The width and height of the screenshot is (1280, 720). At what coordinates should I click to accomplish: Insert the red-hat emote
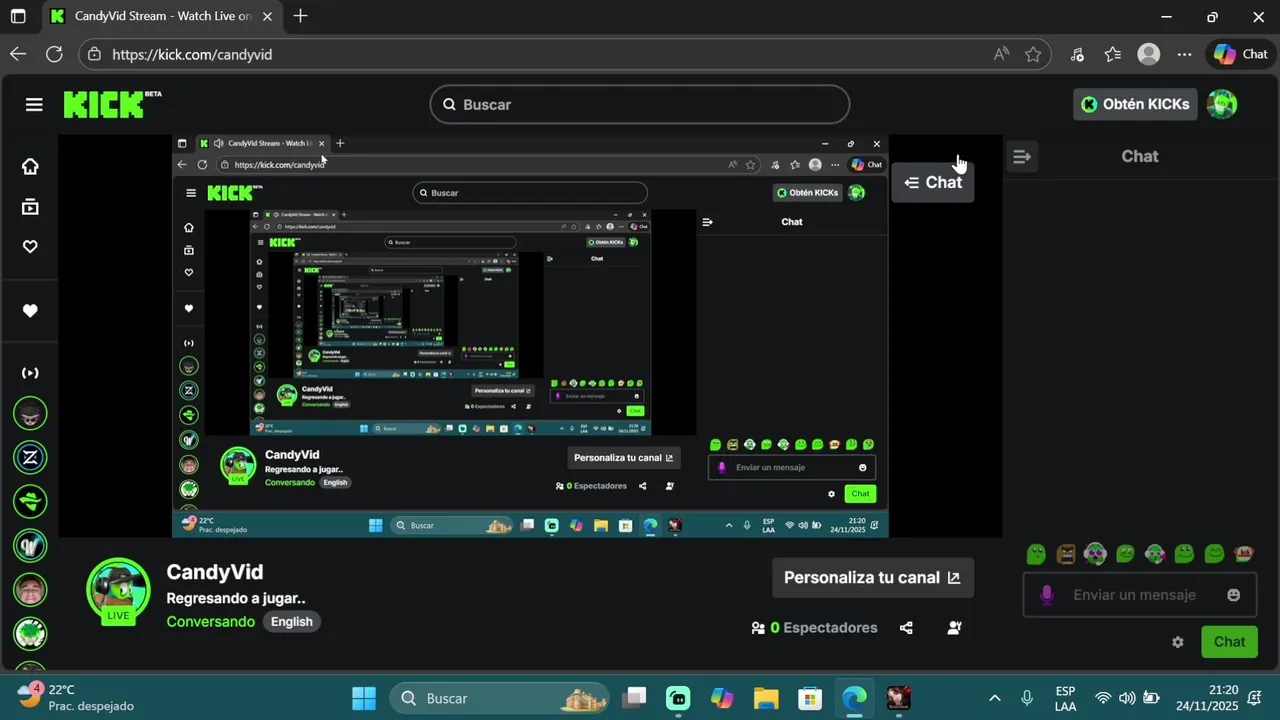point(1244,553)
